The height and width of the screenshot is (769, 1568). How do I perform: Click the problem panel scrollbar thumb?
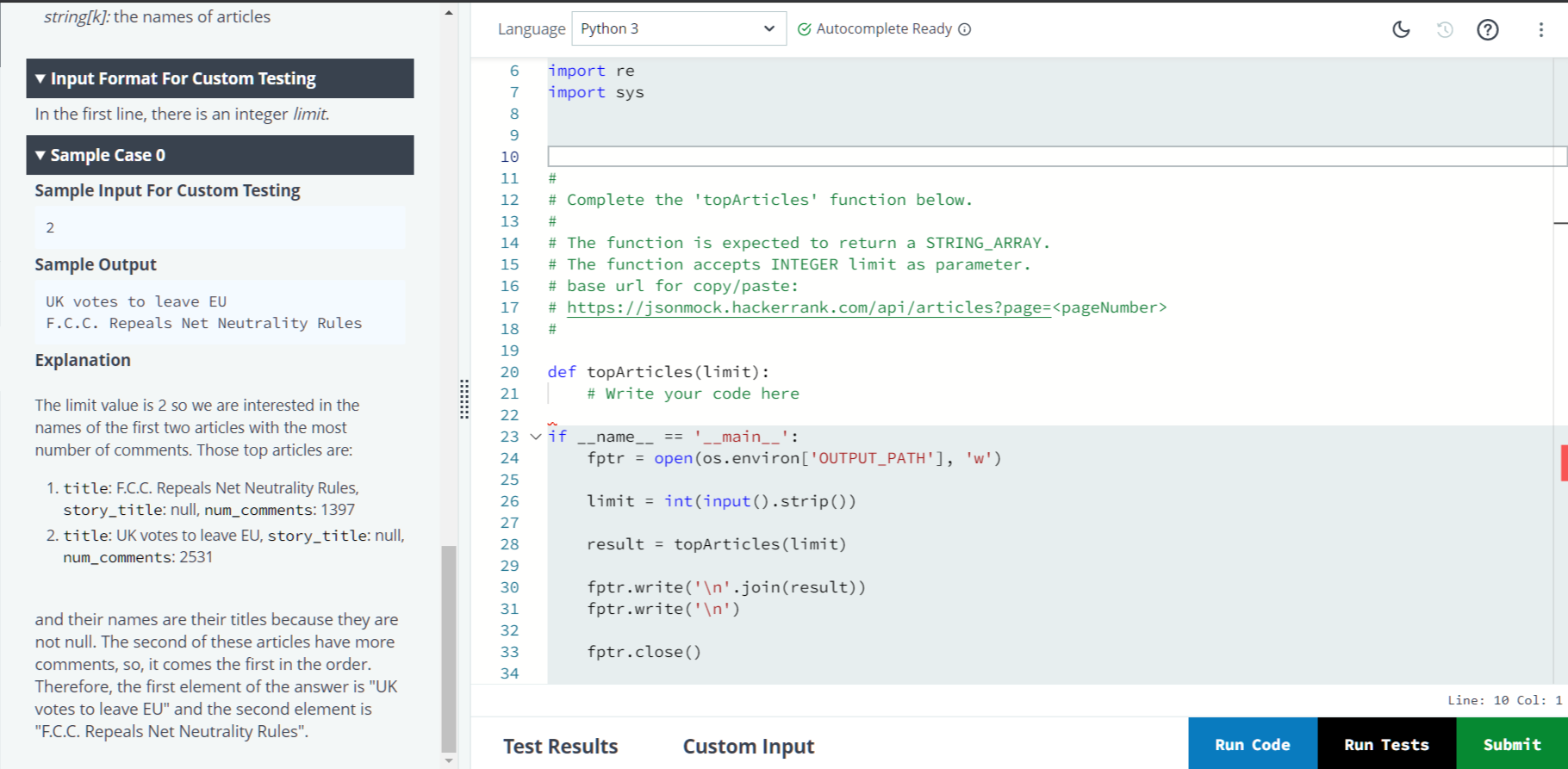point(449,648)
